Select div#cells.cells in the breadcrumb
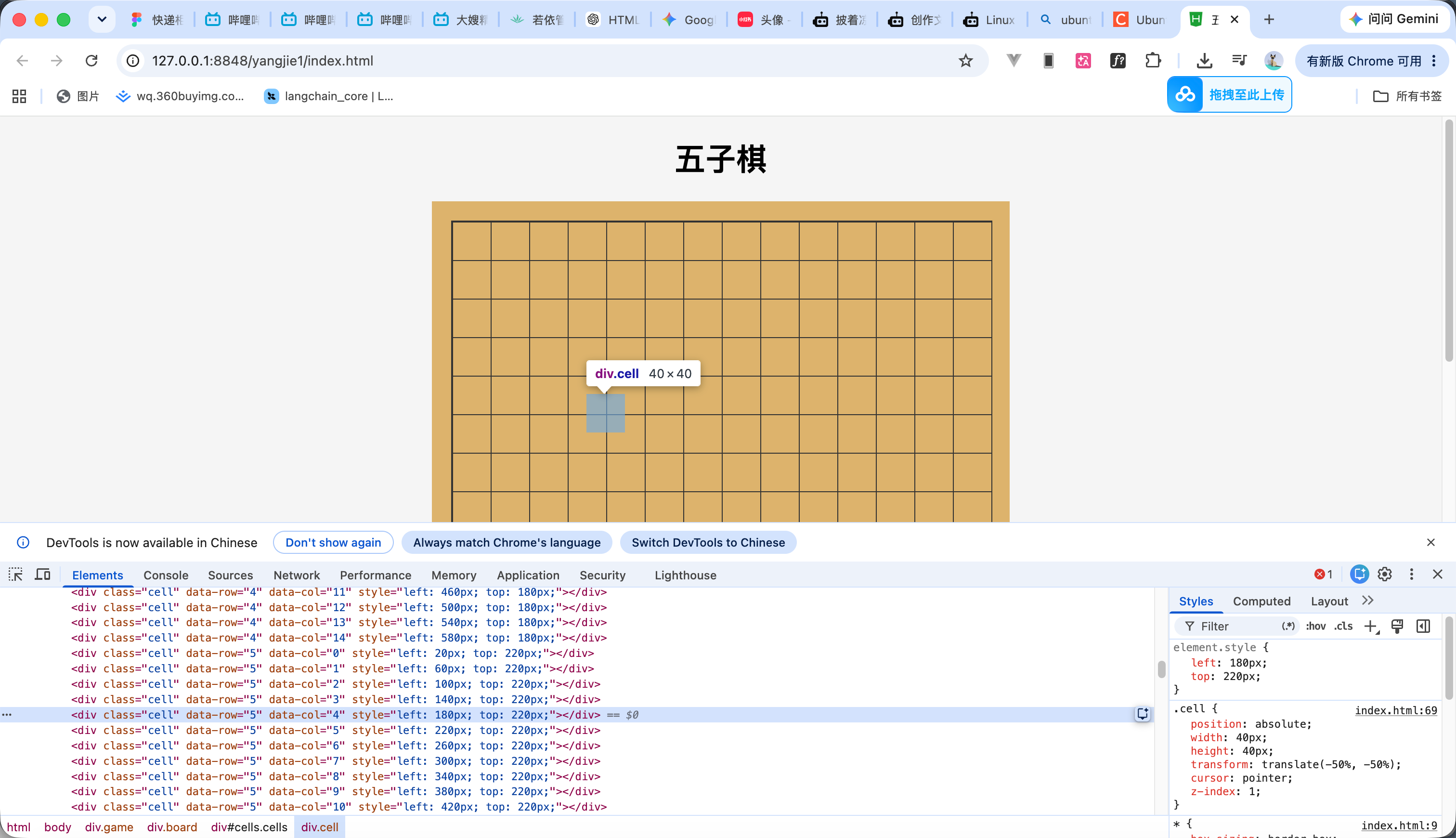Screen dimensions: 1456x838 pos(249,827)
